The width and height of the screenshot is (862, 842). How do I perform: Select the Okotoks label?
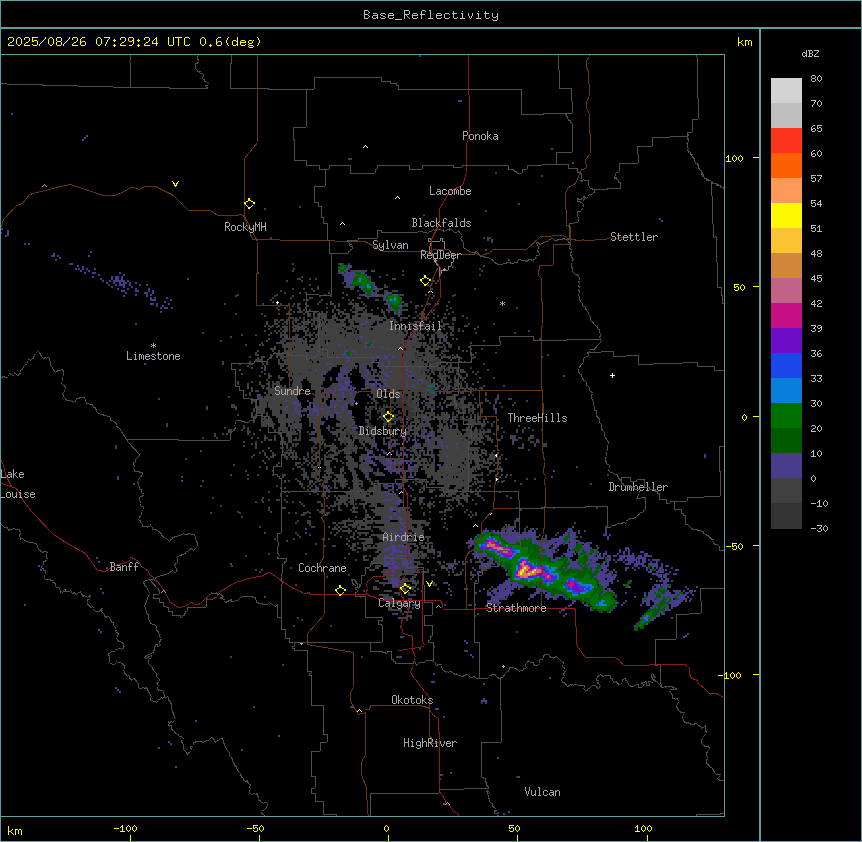(x=412, y=700)
